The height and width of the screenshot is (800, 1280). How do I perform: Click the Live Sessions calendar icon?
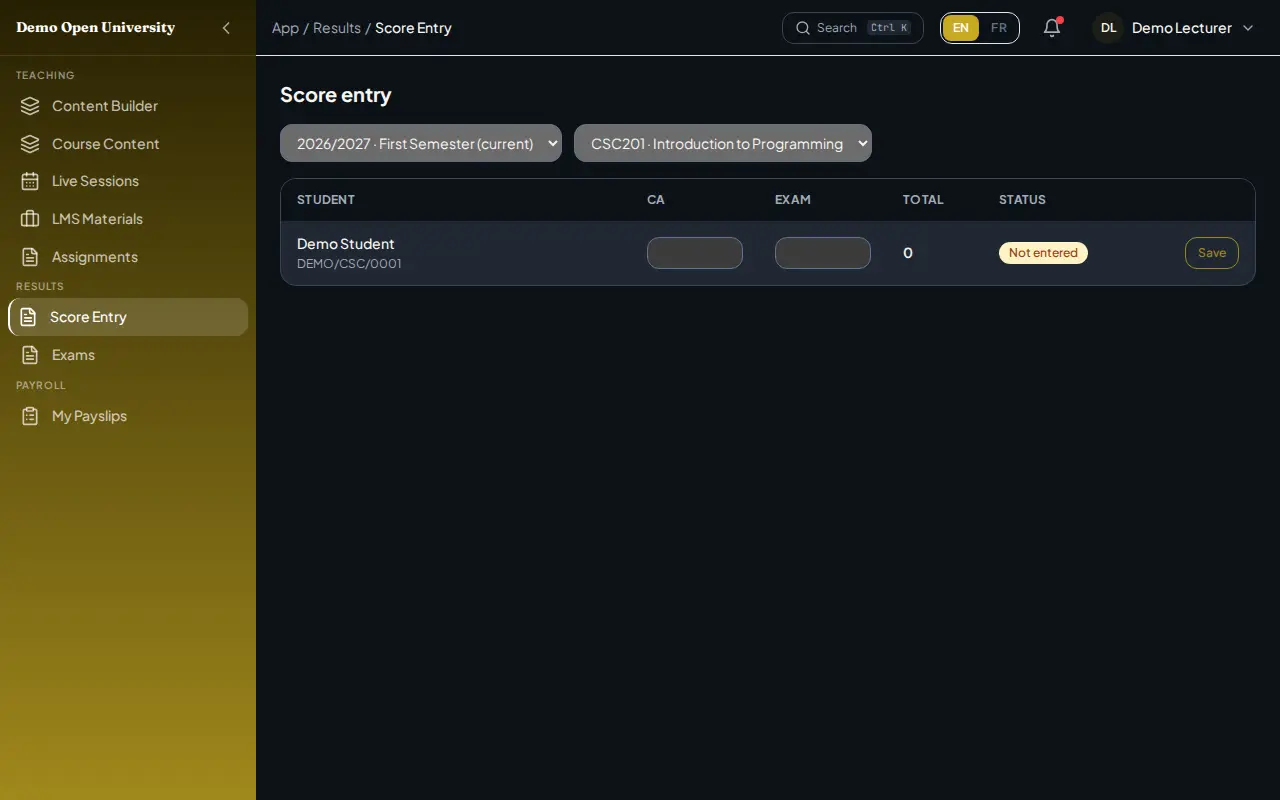coord(30,181)
